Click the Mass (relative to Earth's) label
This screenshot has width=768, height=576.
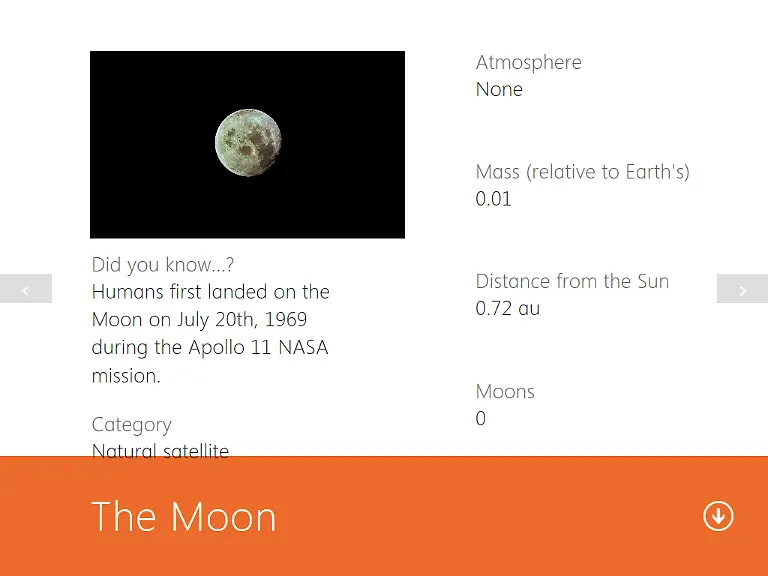pyautogui.click(x=582, y=172)
